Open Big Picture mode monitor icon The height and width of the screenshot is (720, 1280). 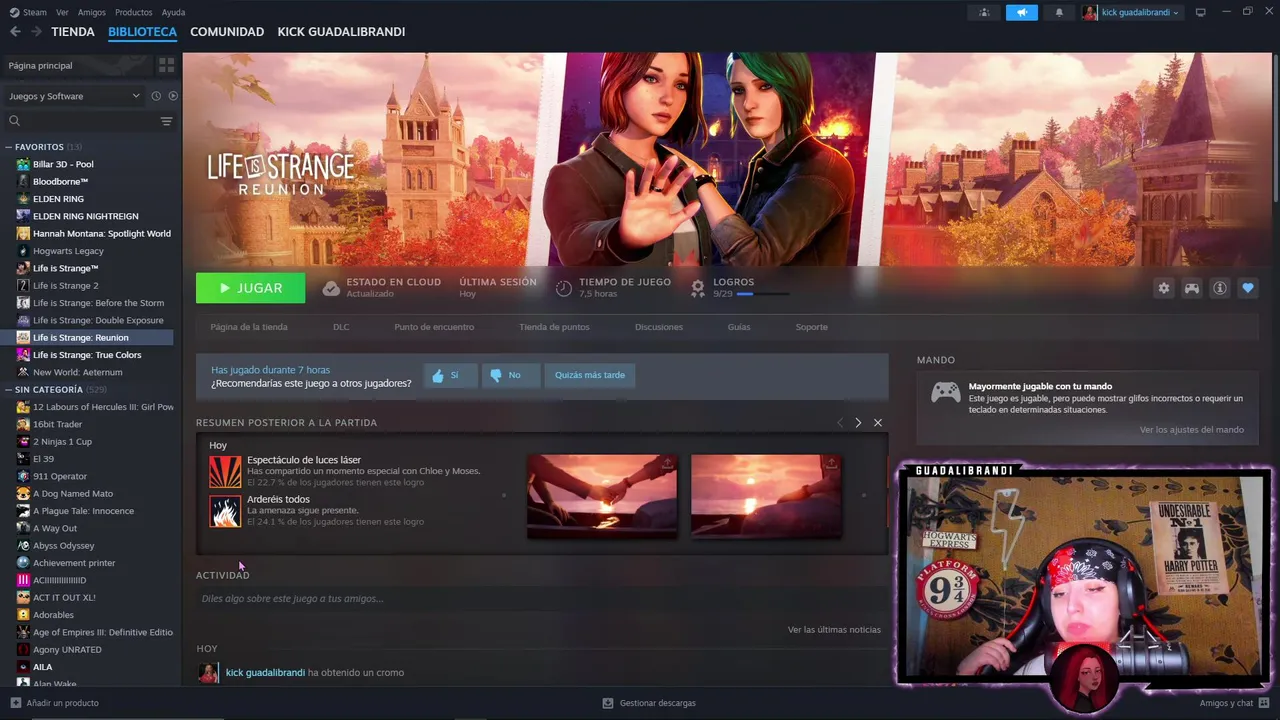(x=1201, y=12)
